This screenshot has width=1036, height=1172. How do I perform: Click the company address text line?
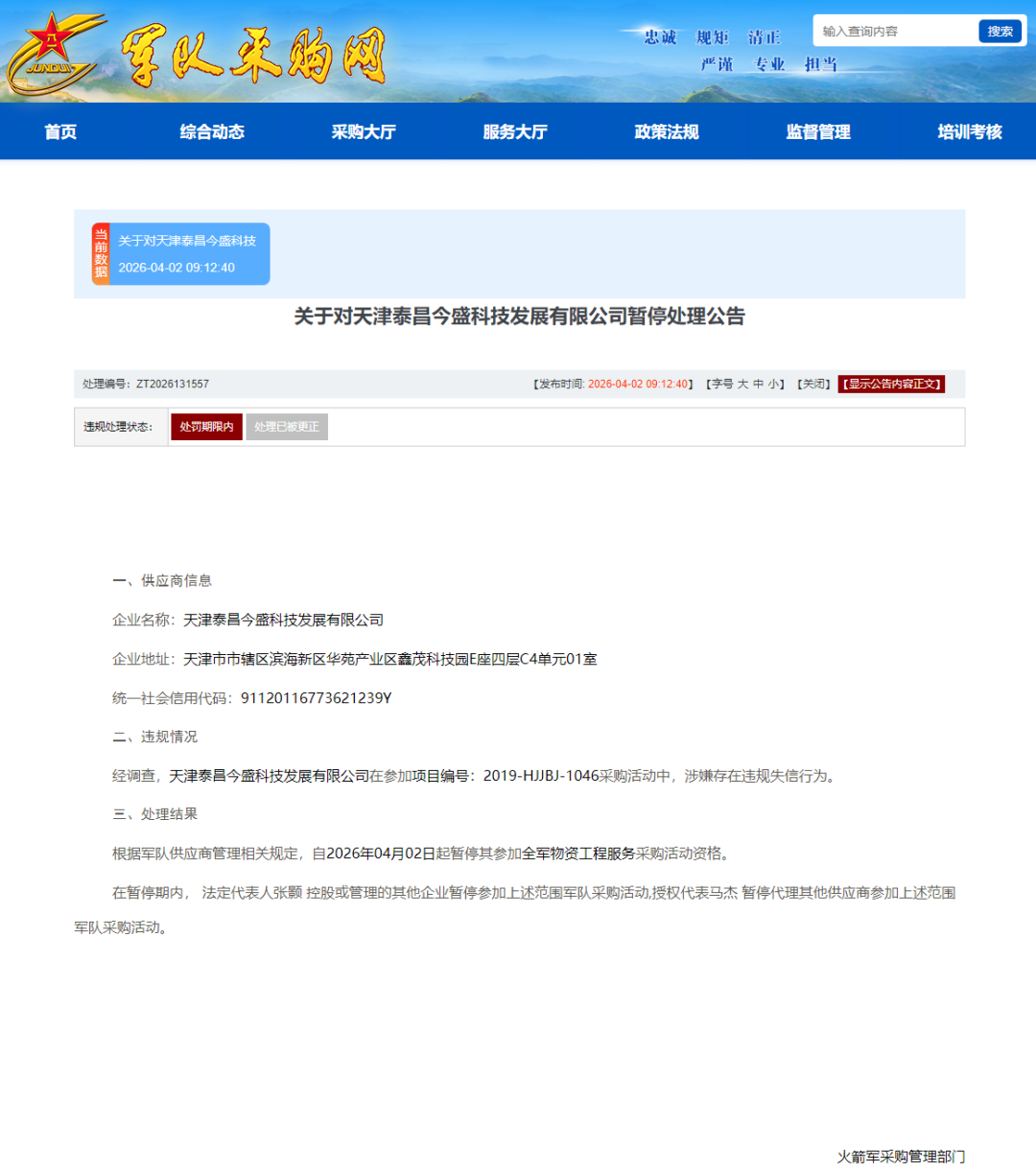coord(390,659)
